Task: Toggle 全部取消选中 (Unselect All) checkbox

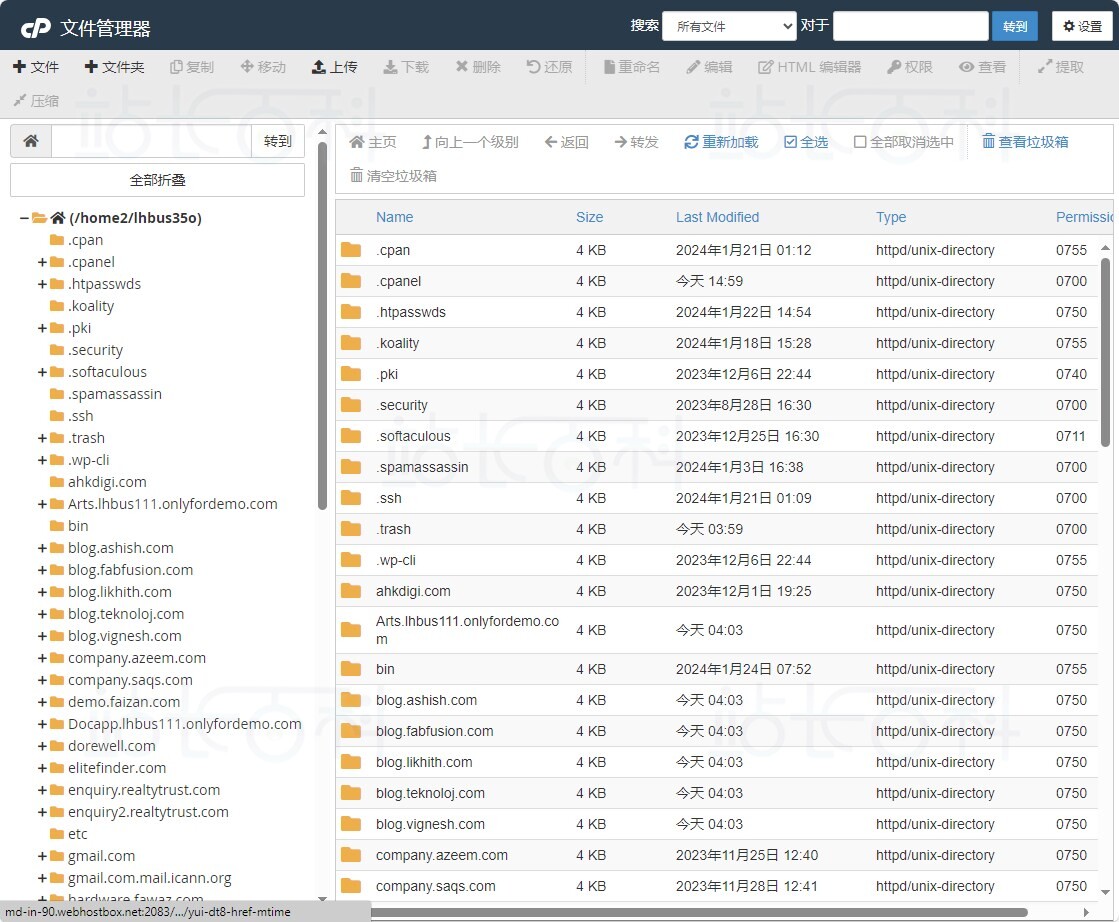Action: (x=860, y=142)
